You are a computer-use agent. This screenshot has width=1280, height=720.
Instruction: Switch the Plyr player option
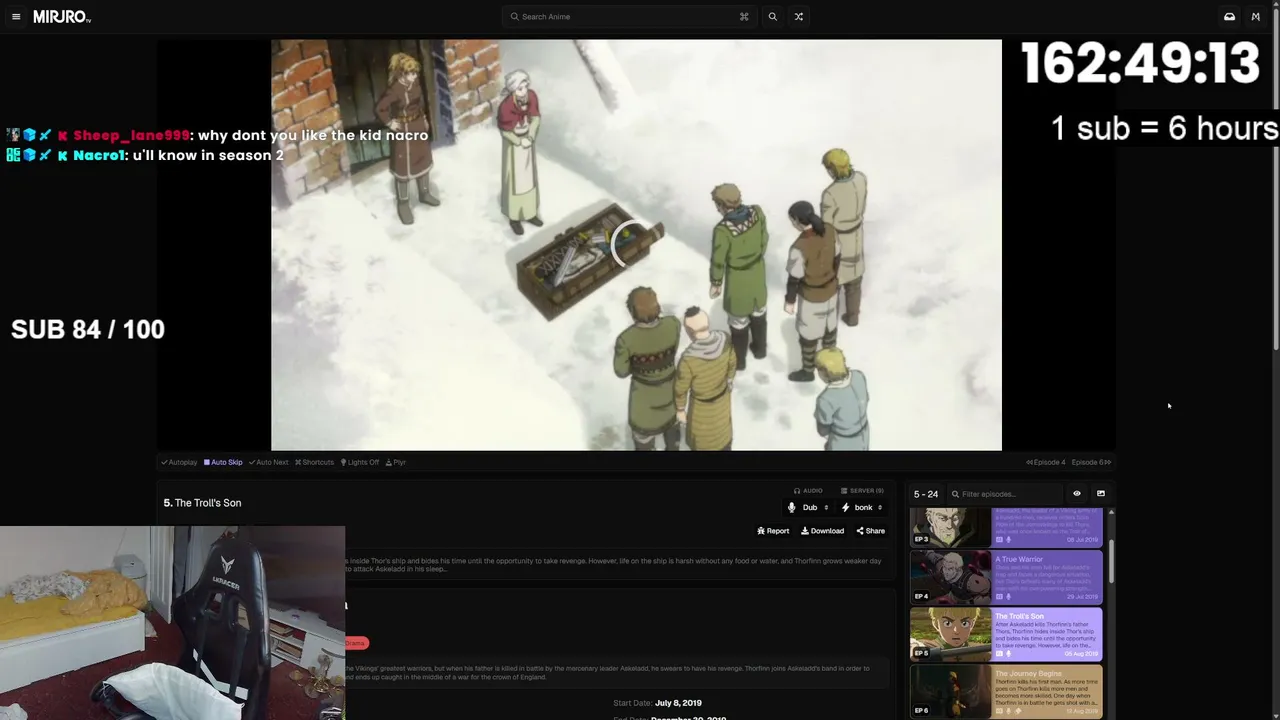pyautogui.click(x=396, y=462)
